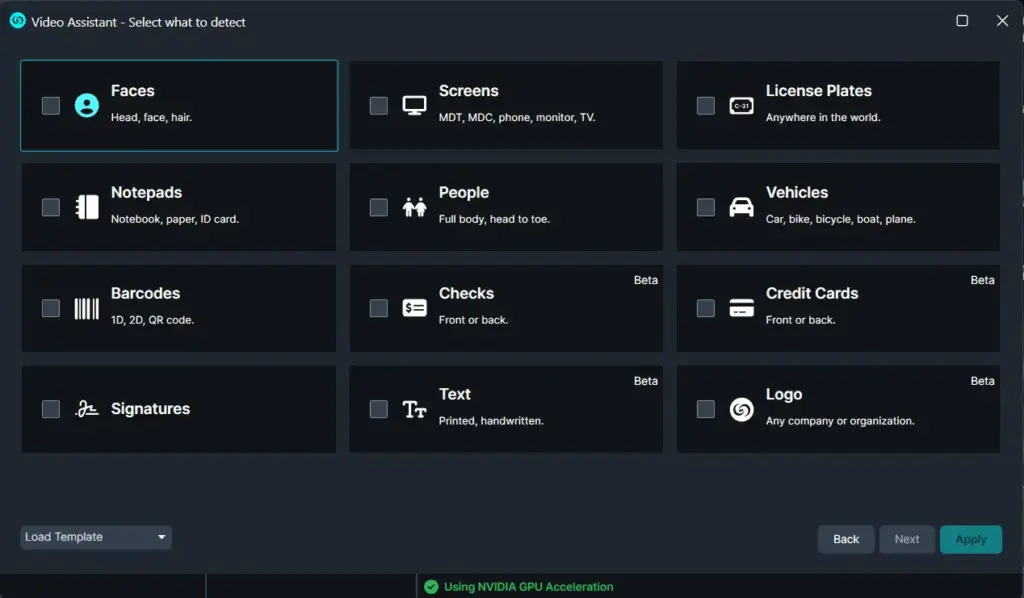Maximize the Video Assistant window
Screen dimensions: 1024x598
[x=962, y=20]
